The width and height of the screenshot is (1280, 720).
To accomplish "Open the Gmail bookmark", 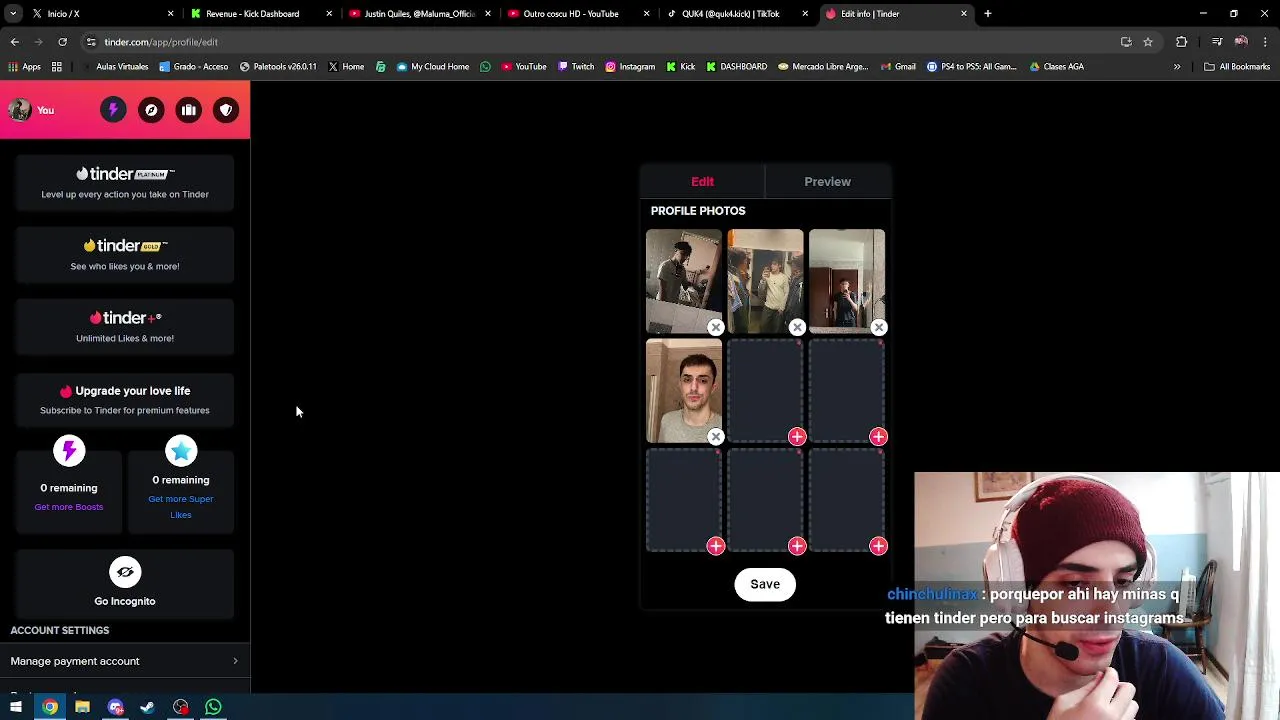I will click(x=898, y=67).
